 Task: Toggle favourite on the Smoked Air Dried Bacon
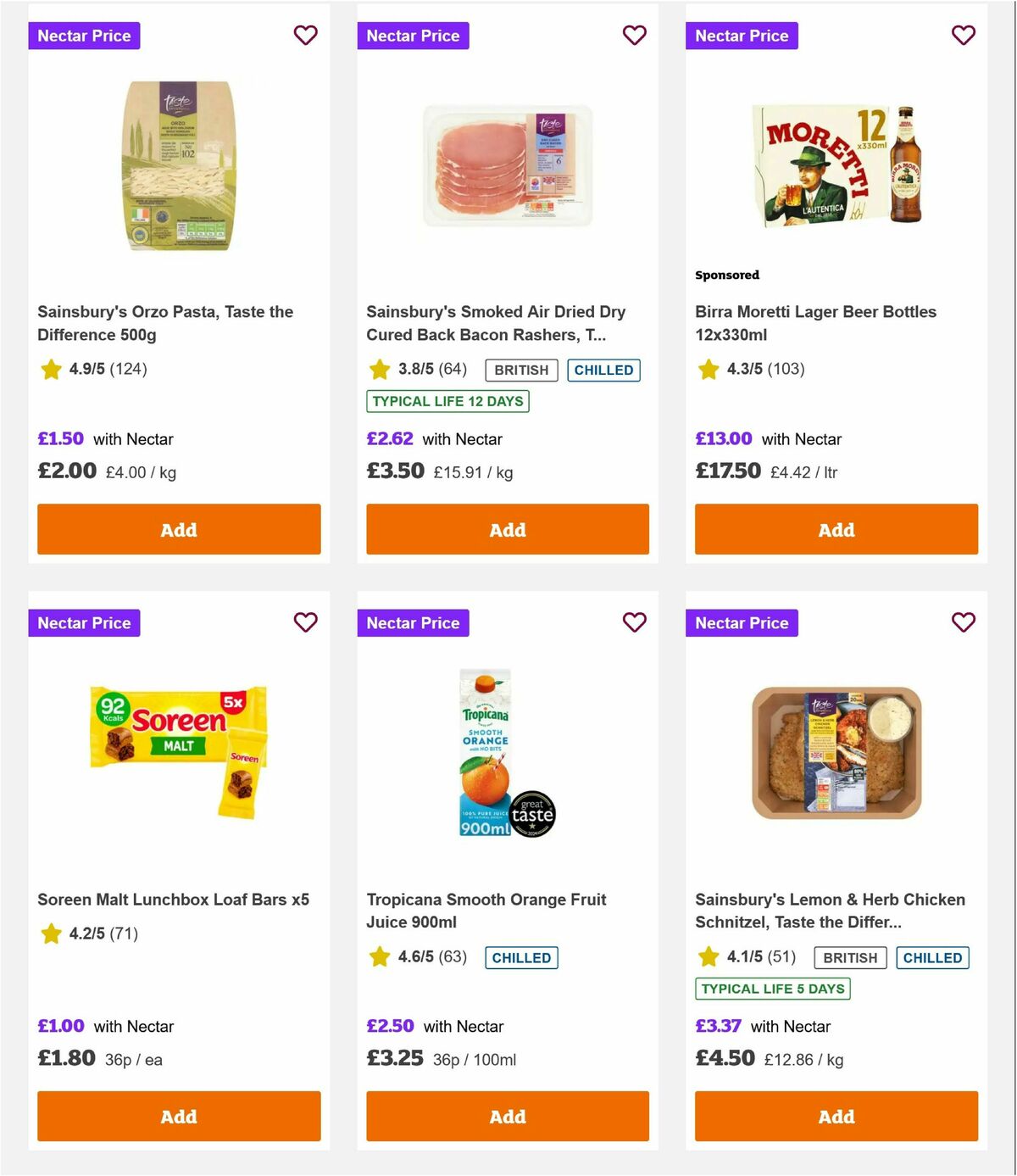point(634,36)
